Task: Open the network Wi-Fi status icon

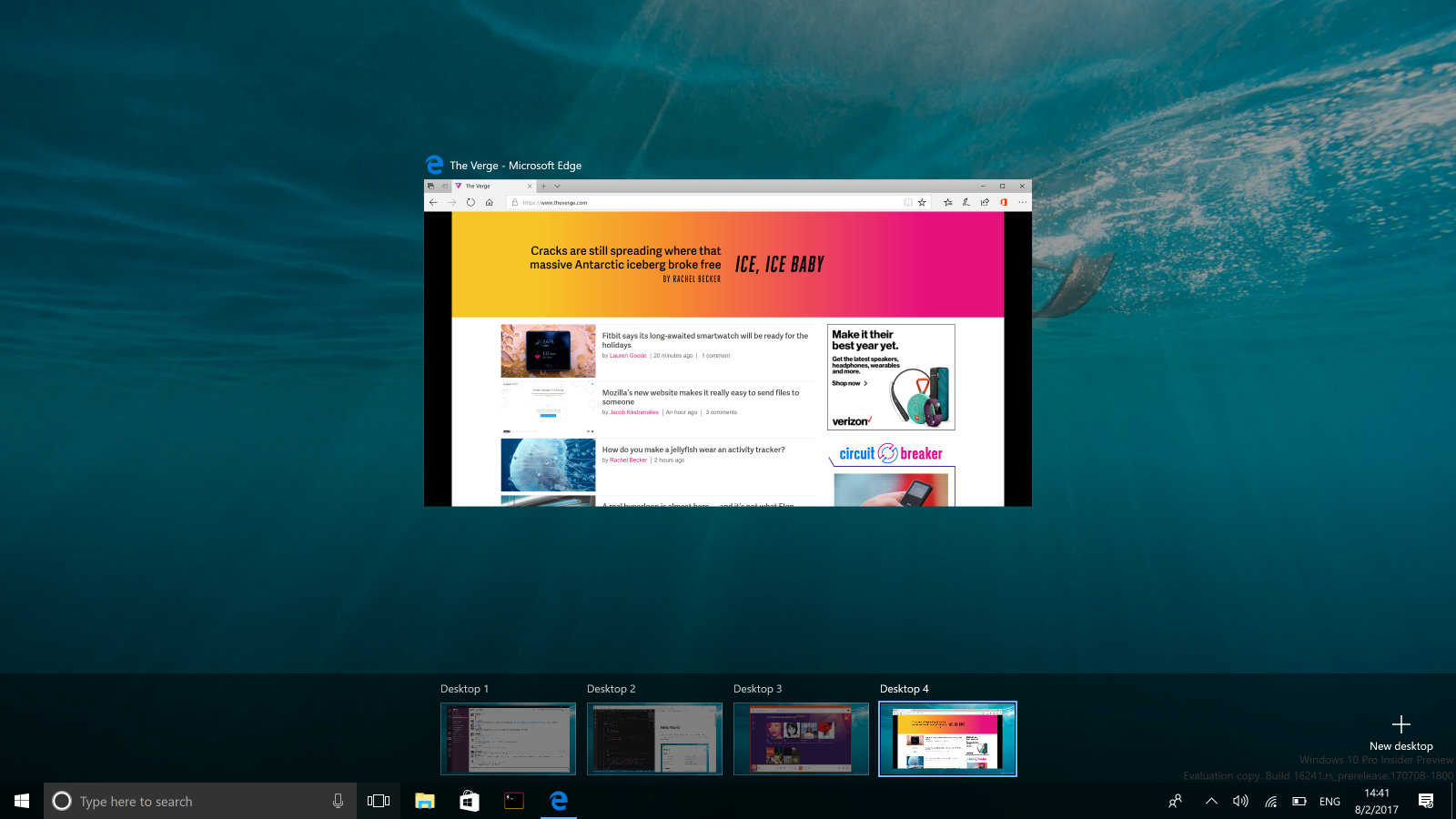Action: click(1270, 801)
